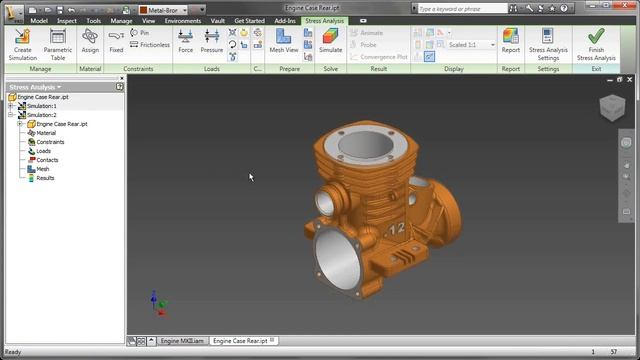Open the ribbon minimize options dropdown
The width and height of the screenshot is (640, 360).
tap(363, 21)
